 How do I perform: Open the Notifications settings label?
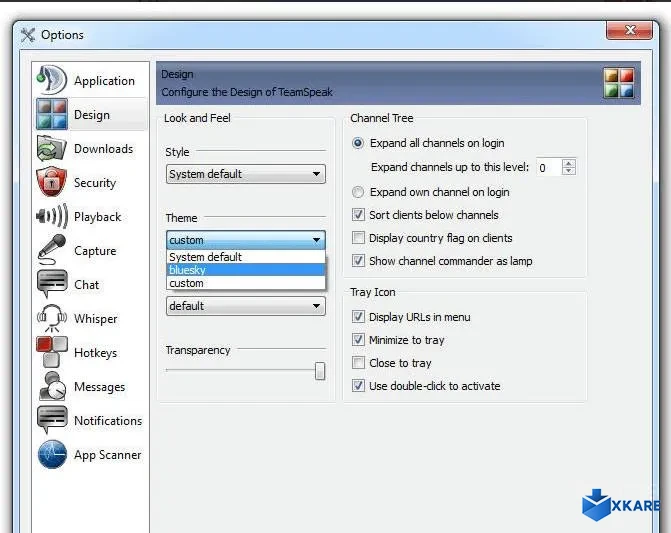point(108,421)
